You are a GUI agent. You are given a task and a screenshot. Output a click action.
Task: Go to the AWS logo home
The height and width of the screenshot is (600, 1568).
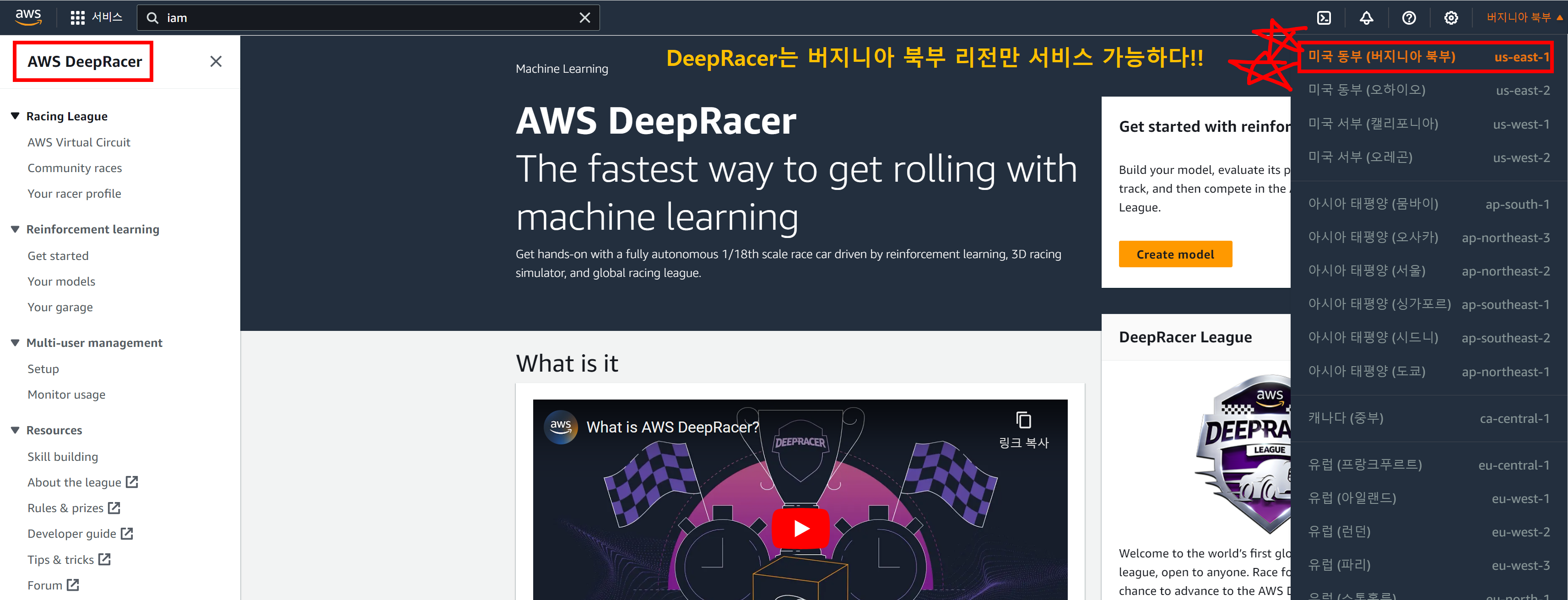[28, 17]
